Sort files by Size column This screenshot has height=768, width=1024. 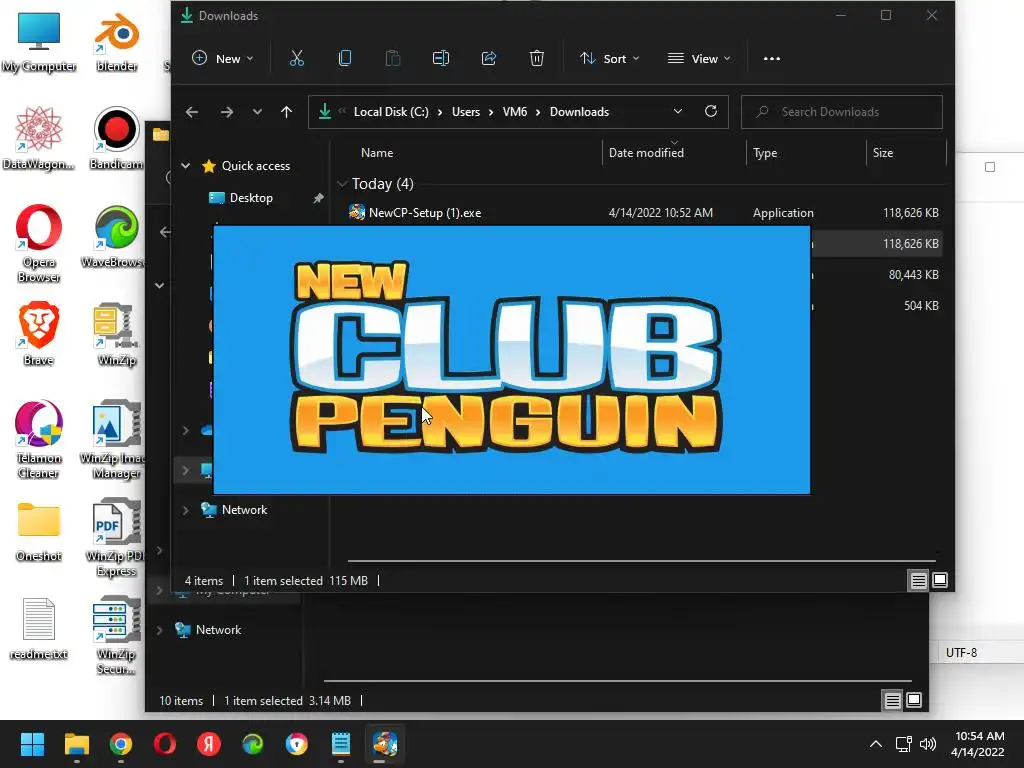pos(883,153)
